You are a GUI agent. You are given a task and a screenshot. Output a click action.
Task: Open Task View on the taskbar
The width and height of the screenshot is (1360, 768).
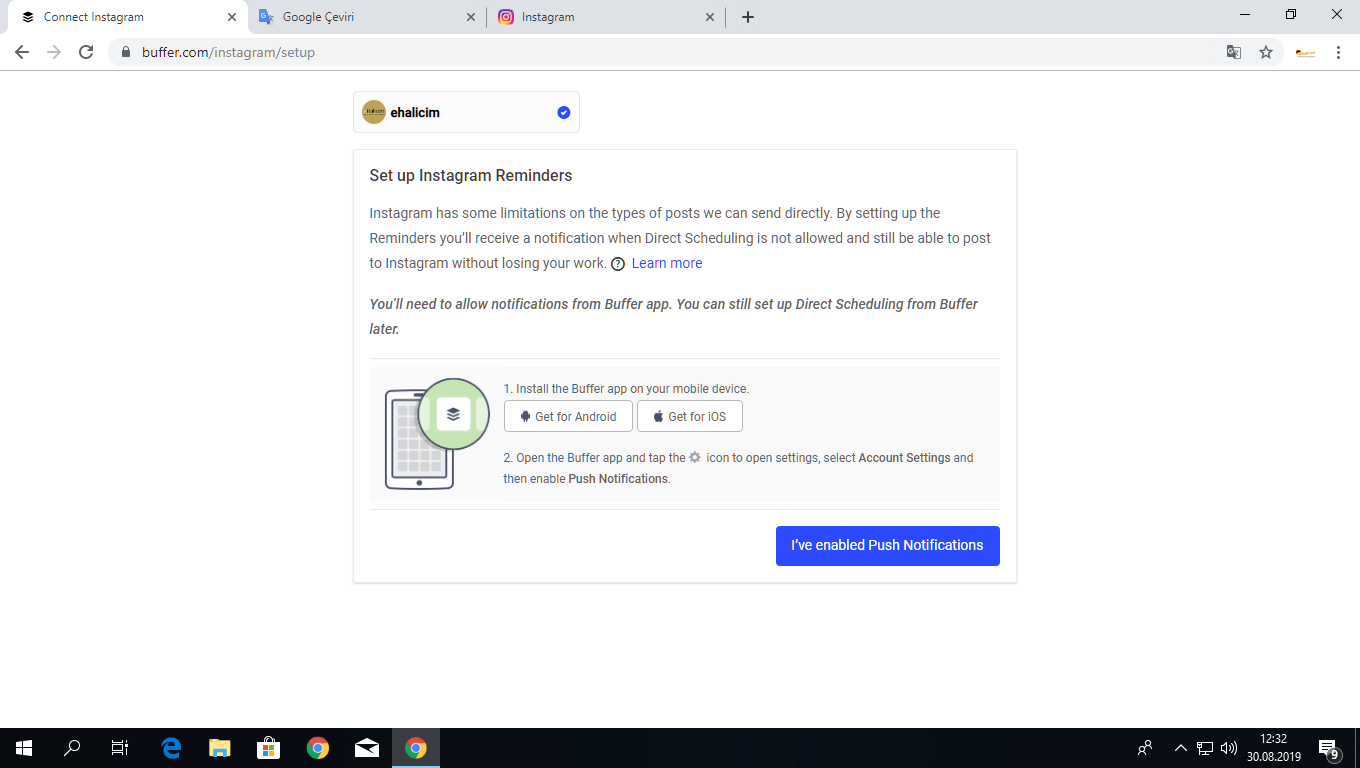(120, 748)
